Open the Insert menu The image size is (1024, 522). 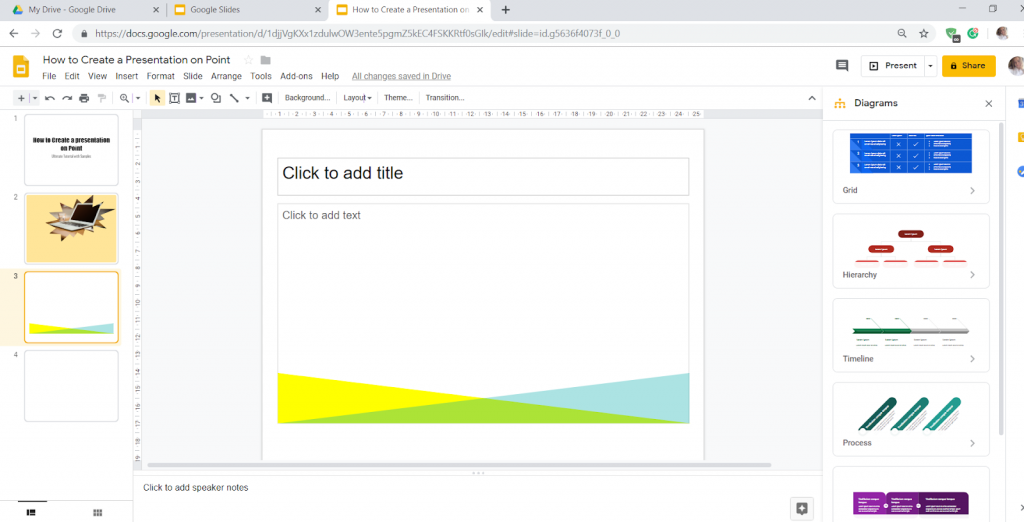click(126, 76)
